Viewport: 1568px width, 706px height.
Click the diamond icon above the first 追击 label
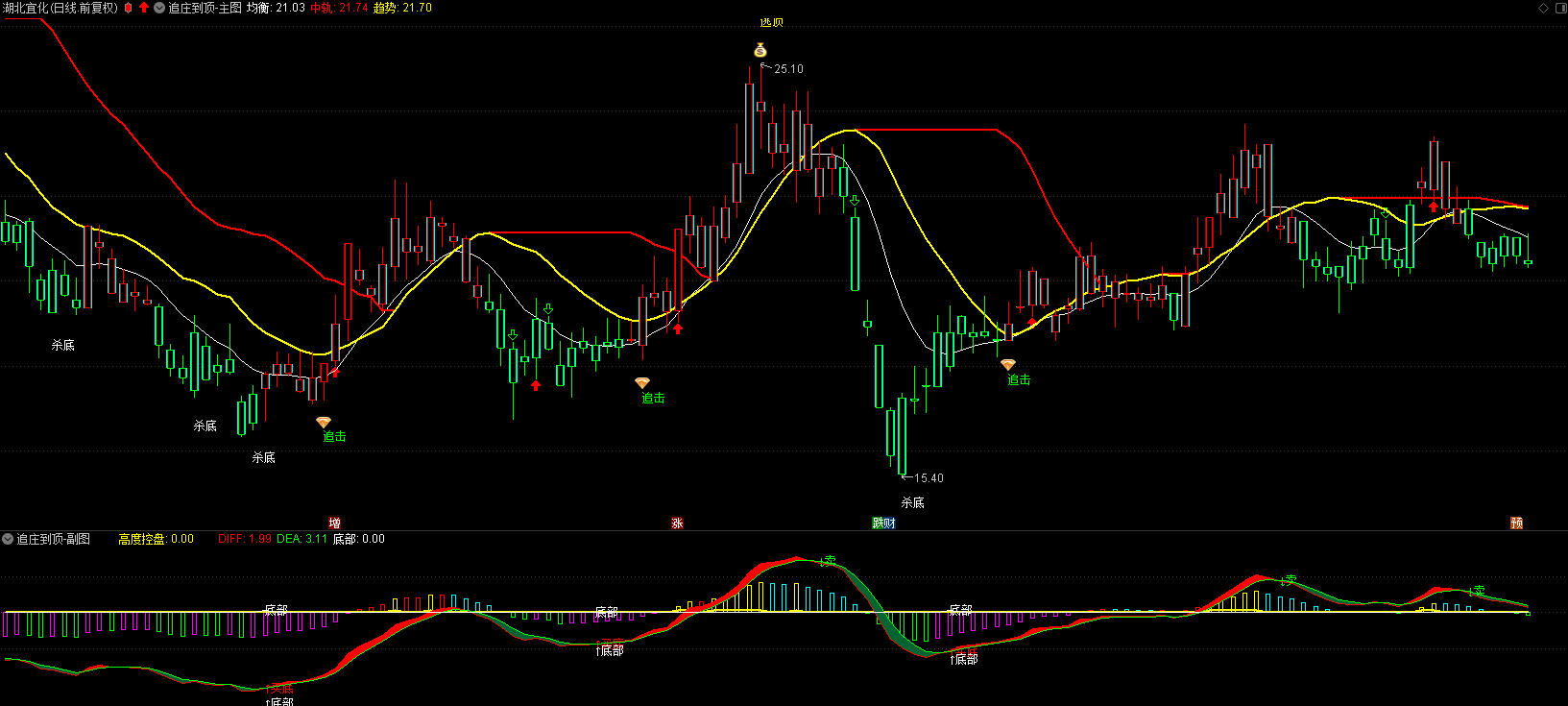point(324,423)
